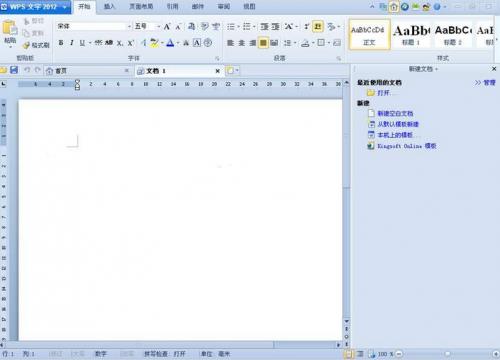
Task: Switch to the 开始 ribbon tab
Action: pos(84,6)
